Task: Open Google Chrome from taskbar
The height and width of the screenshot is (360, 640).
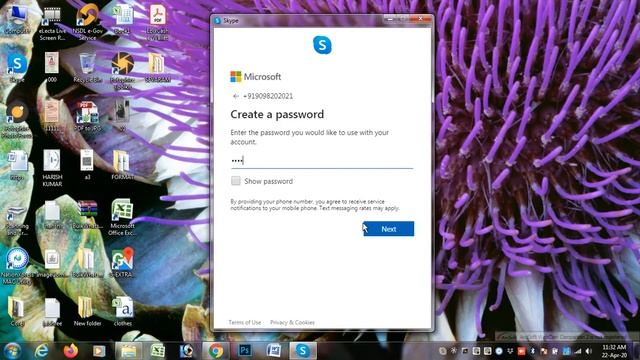Action: [x=216, y=351]
